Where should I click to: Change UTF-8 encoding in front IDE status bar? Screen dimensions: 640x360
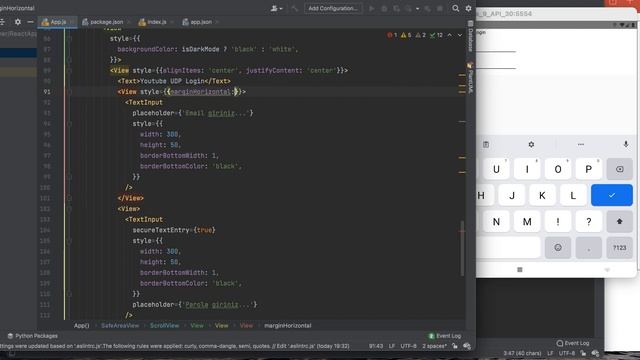[x=409, y=346]
